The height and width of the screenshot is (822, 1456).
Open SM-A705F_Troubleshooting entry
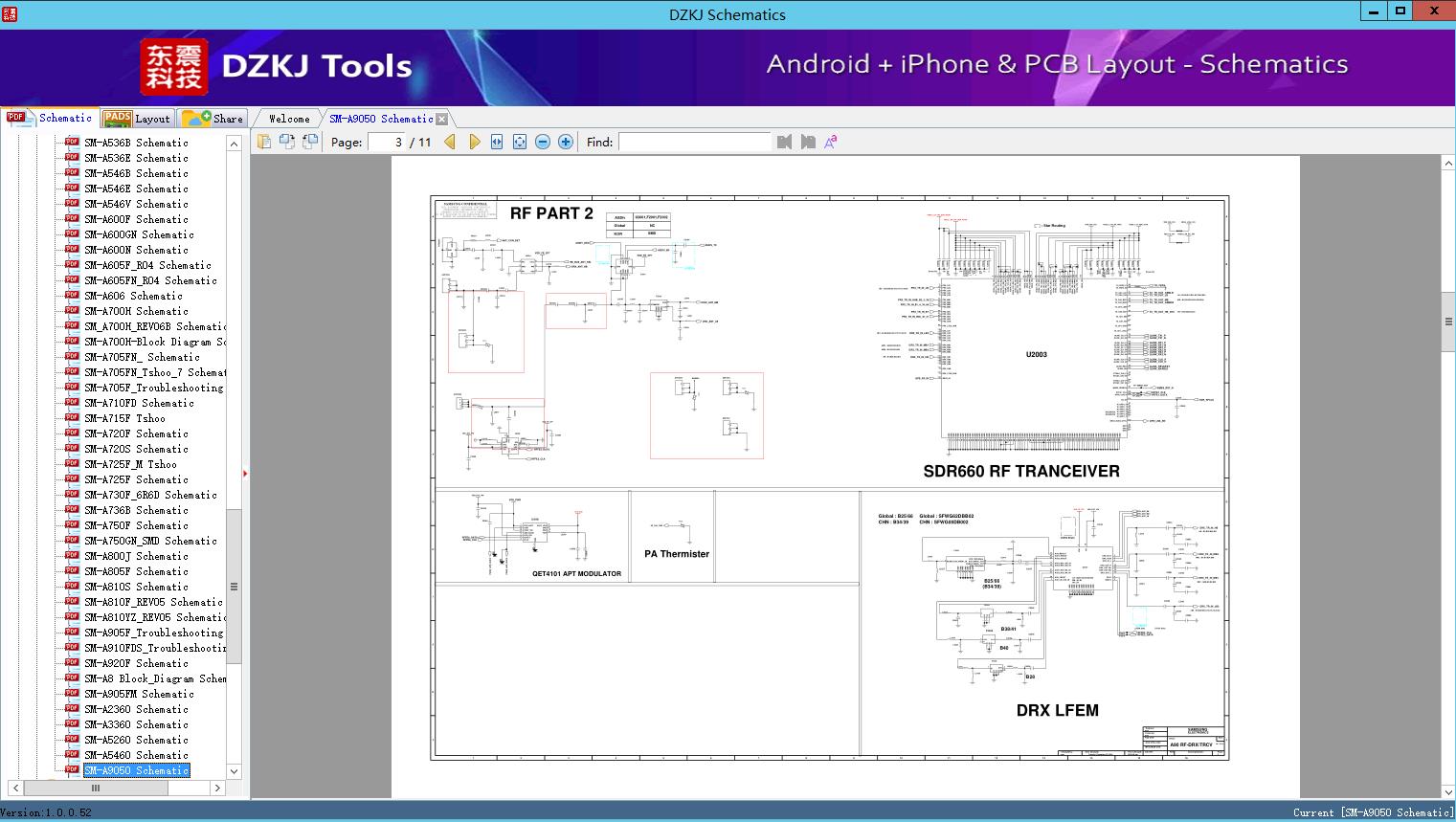pos(153,388)
